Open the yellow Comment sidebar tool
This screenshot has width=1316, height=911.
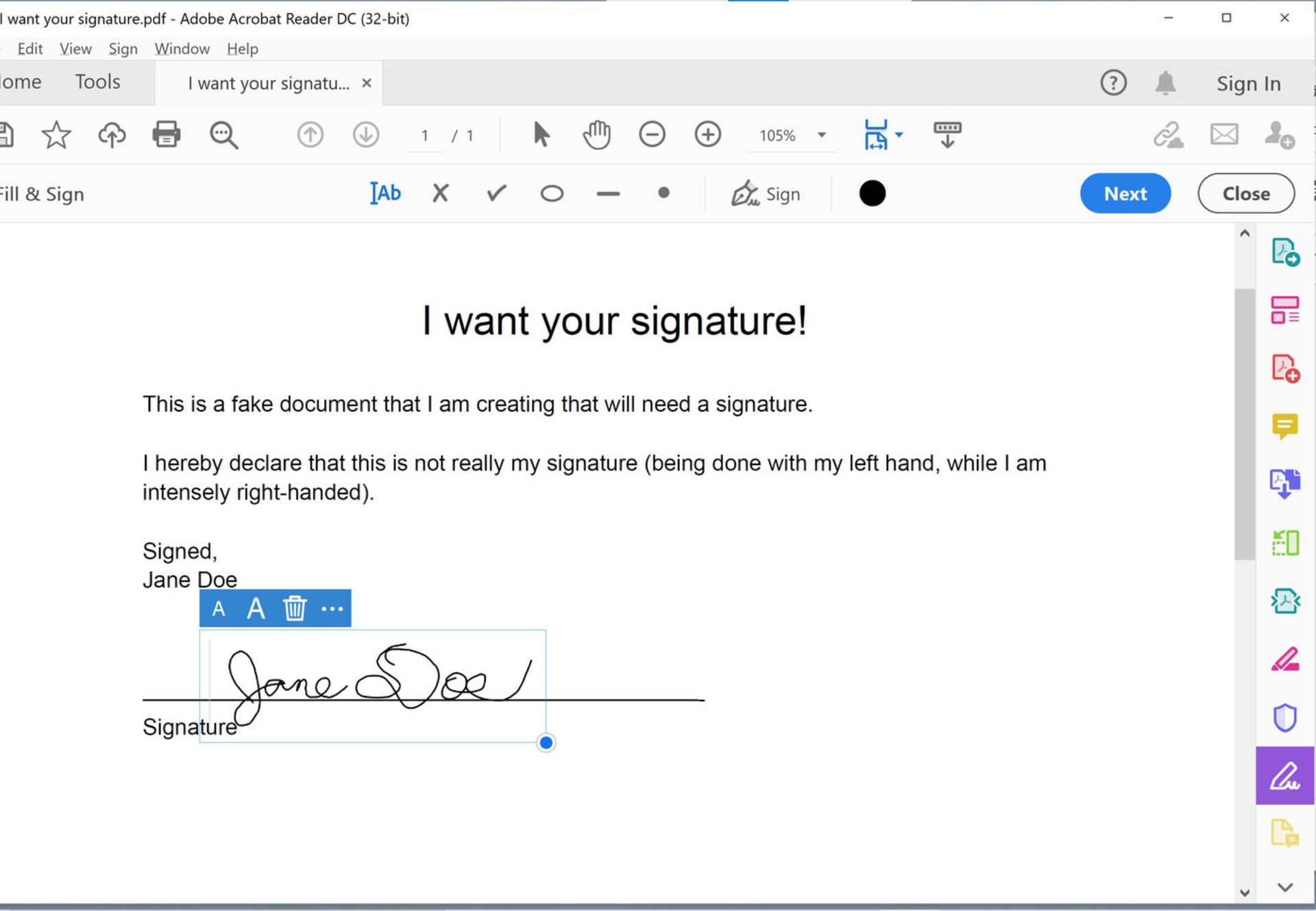1285,426
